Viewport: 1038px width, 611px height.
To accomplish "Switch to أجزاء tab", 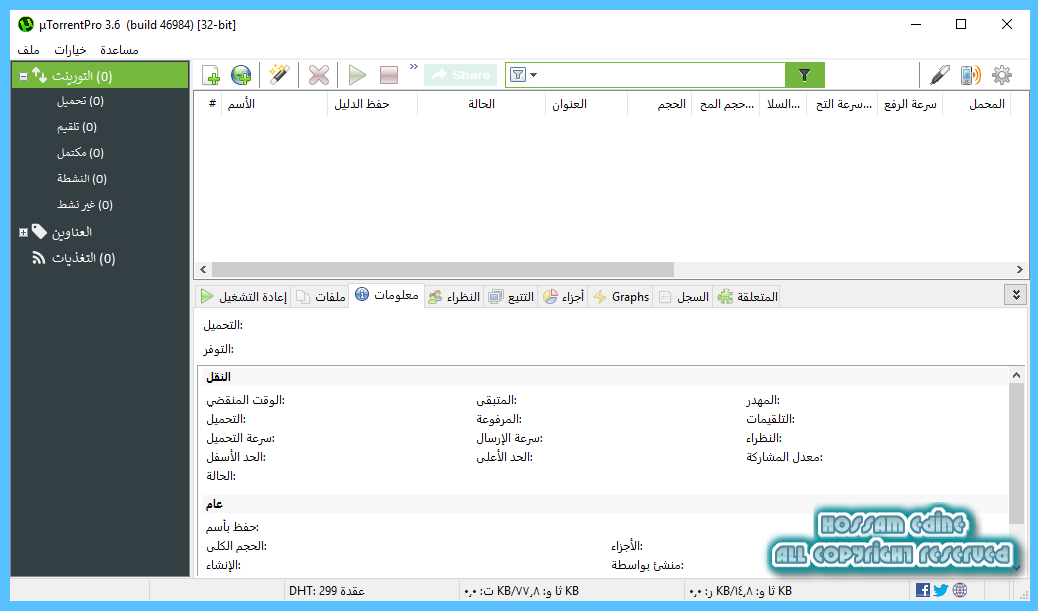I will pos(563,297).
